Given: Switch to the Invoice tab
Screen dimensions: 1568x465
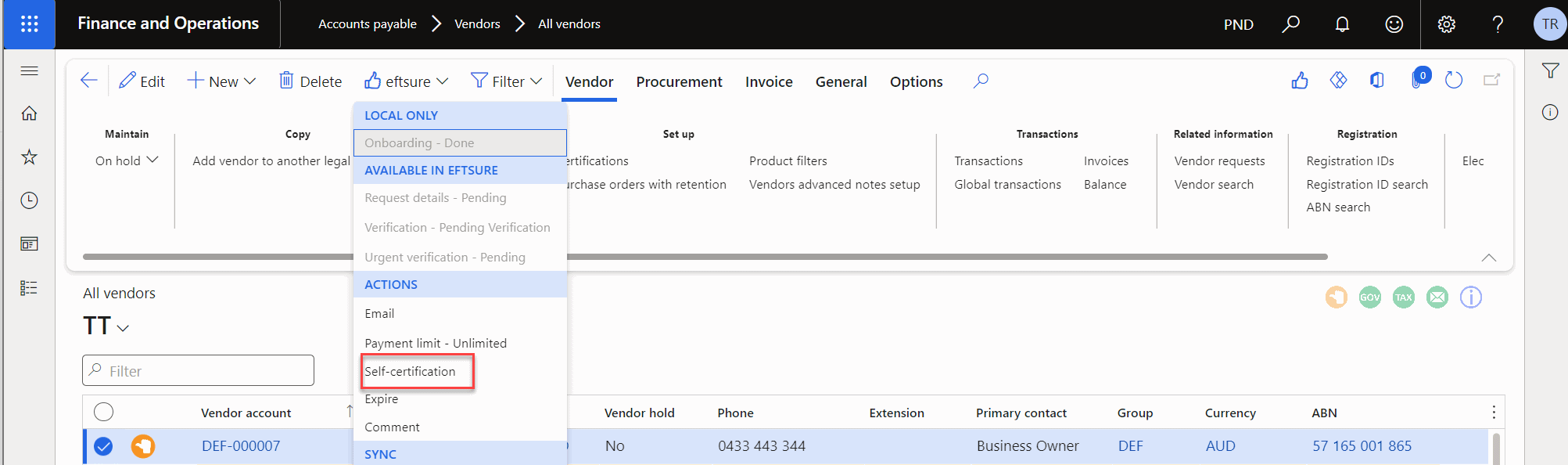Looking at the screenshot, I should [769, 82].
